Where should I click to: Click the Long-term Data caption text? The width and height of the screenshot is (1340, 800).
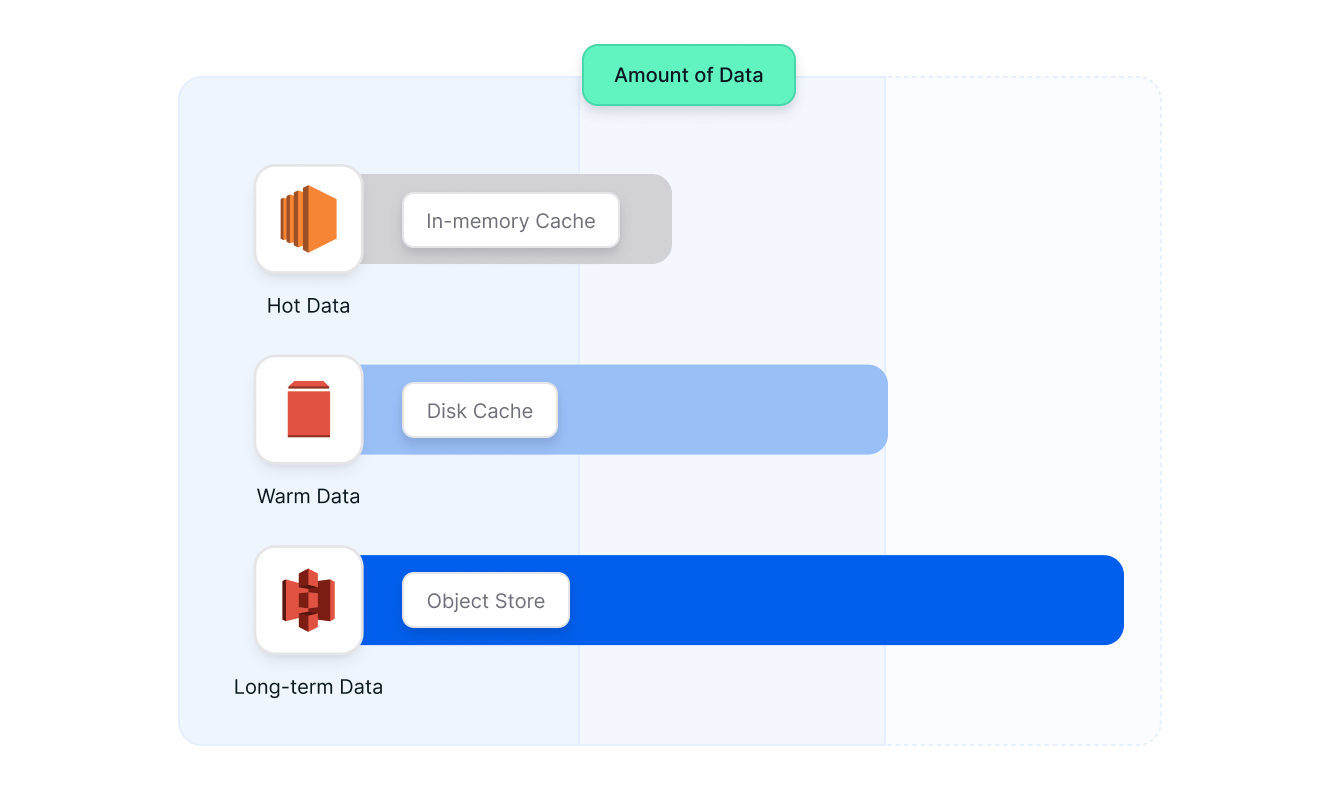(x=308, y=687)
